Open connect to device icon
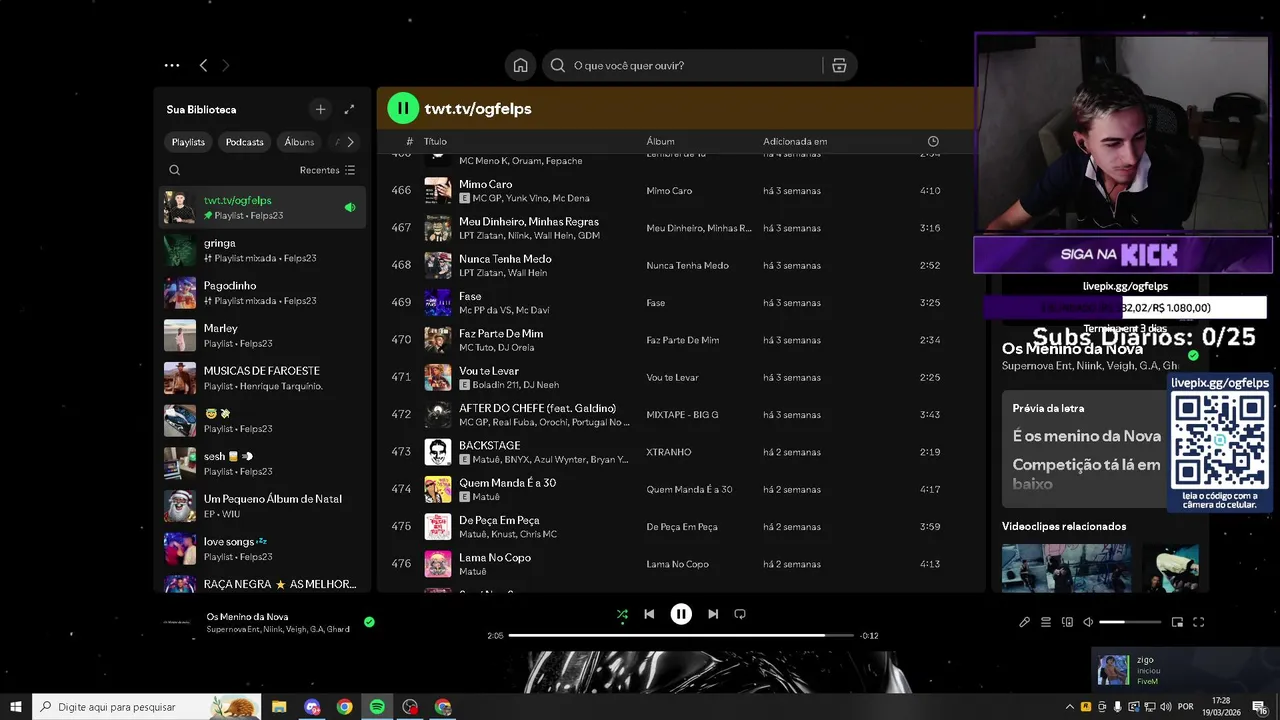 [x=1067, y=622]
